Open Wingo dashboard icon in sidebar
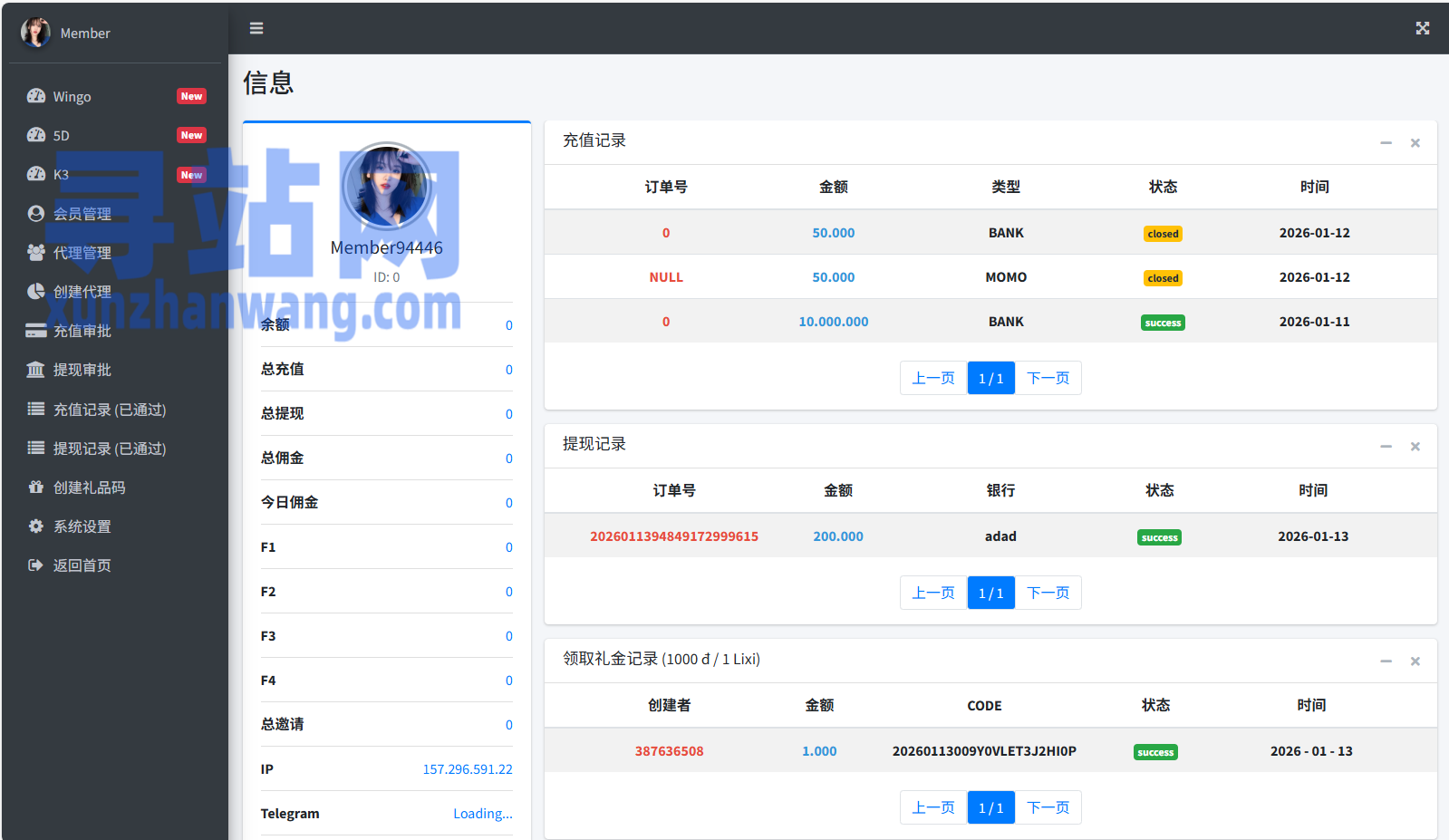1449x840 pixels. pos(36,96)
